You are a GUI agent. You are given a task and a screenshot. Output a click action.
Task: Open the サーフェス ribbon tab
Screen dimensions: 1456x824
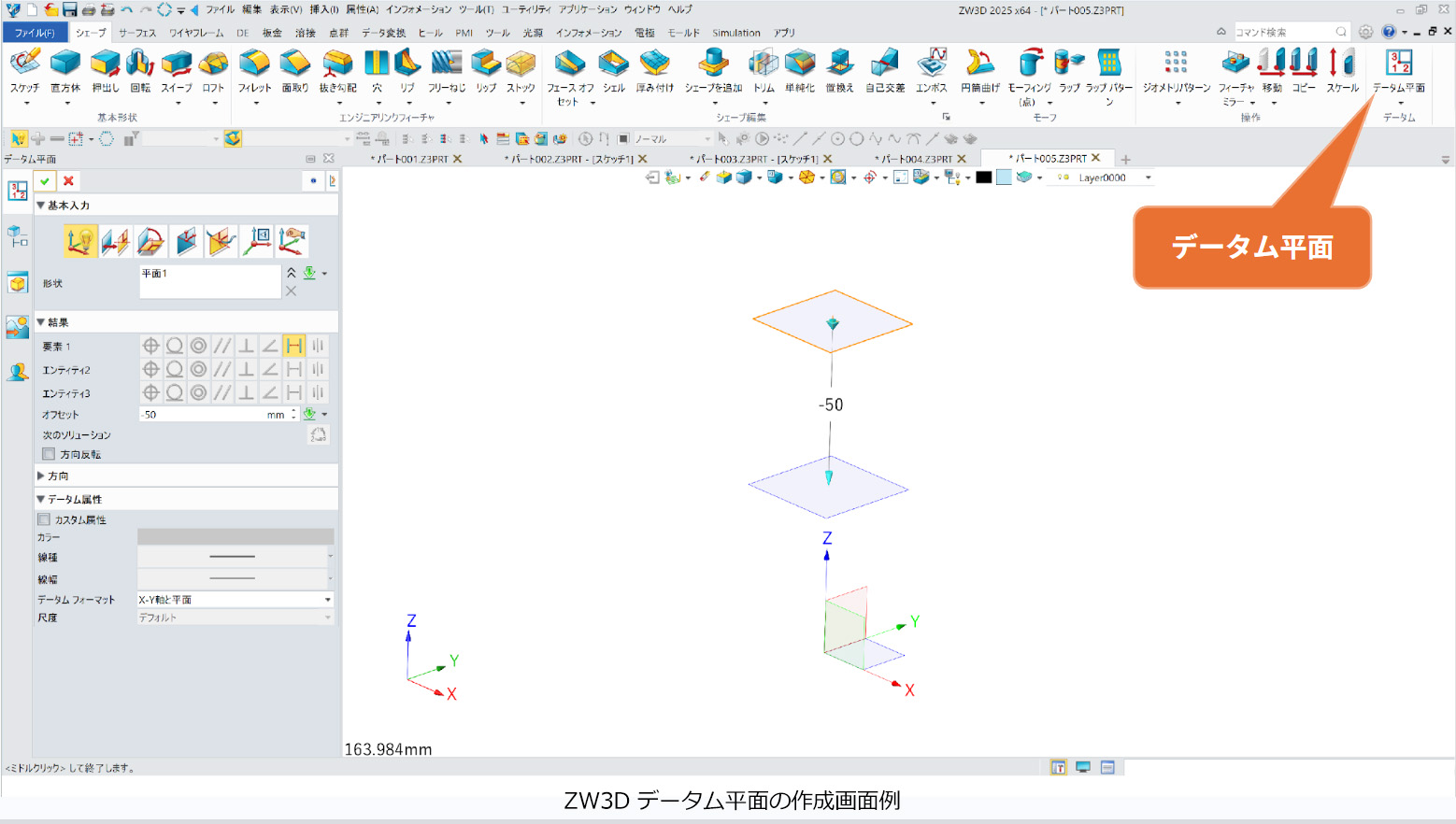tap(137, 33)
